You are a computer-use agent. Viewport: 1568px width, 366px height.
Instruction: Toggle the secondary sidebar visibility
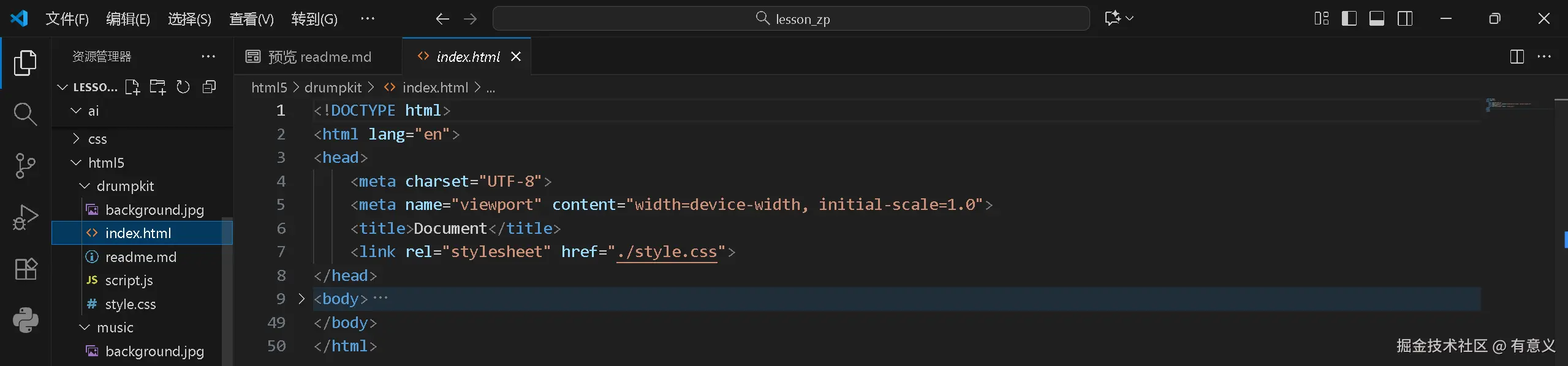[x=1405, y=18]
